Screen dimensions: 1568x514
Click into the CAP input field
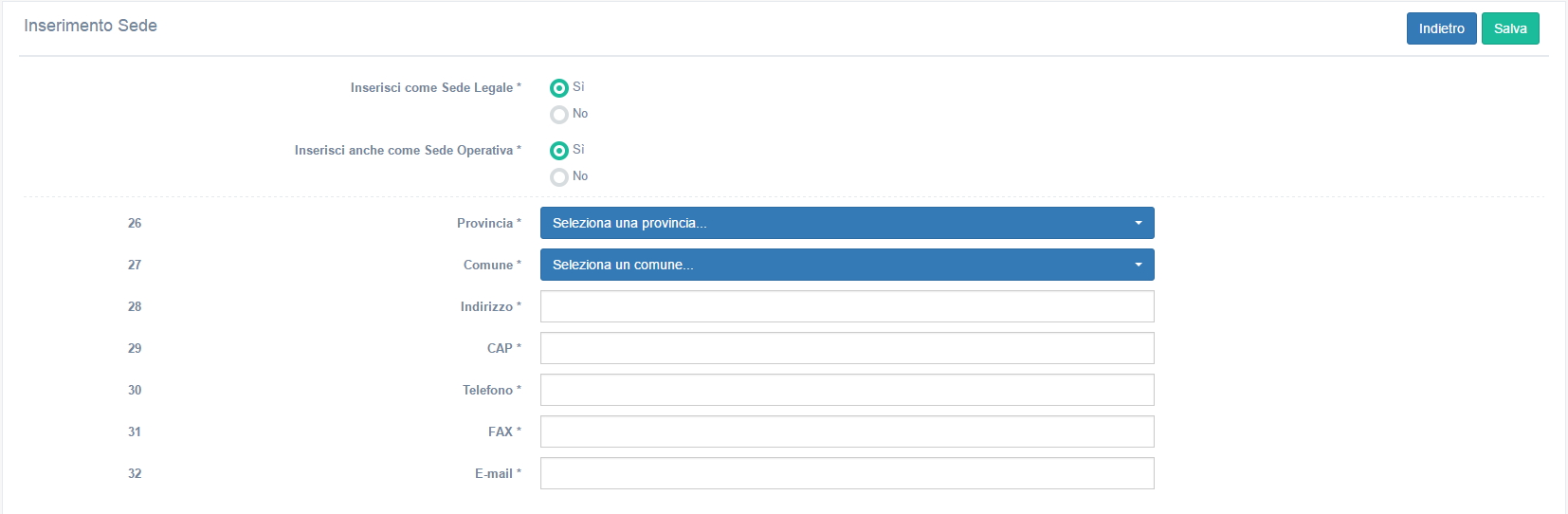847,348
